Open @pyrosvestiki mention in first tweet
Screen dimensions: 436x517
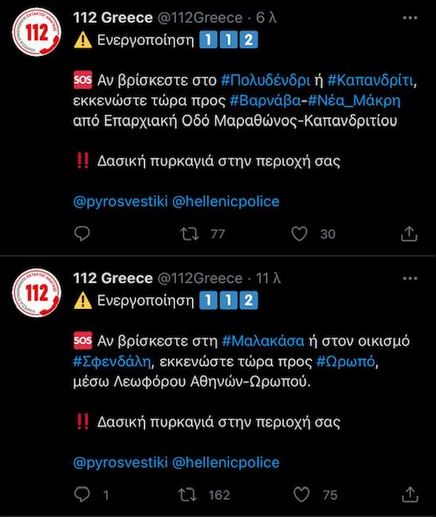pyautogui.click(x=120, y=201)
